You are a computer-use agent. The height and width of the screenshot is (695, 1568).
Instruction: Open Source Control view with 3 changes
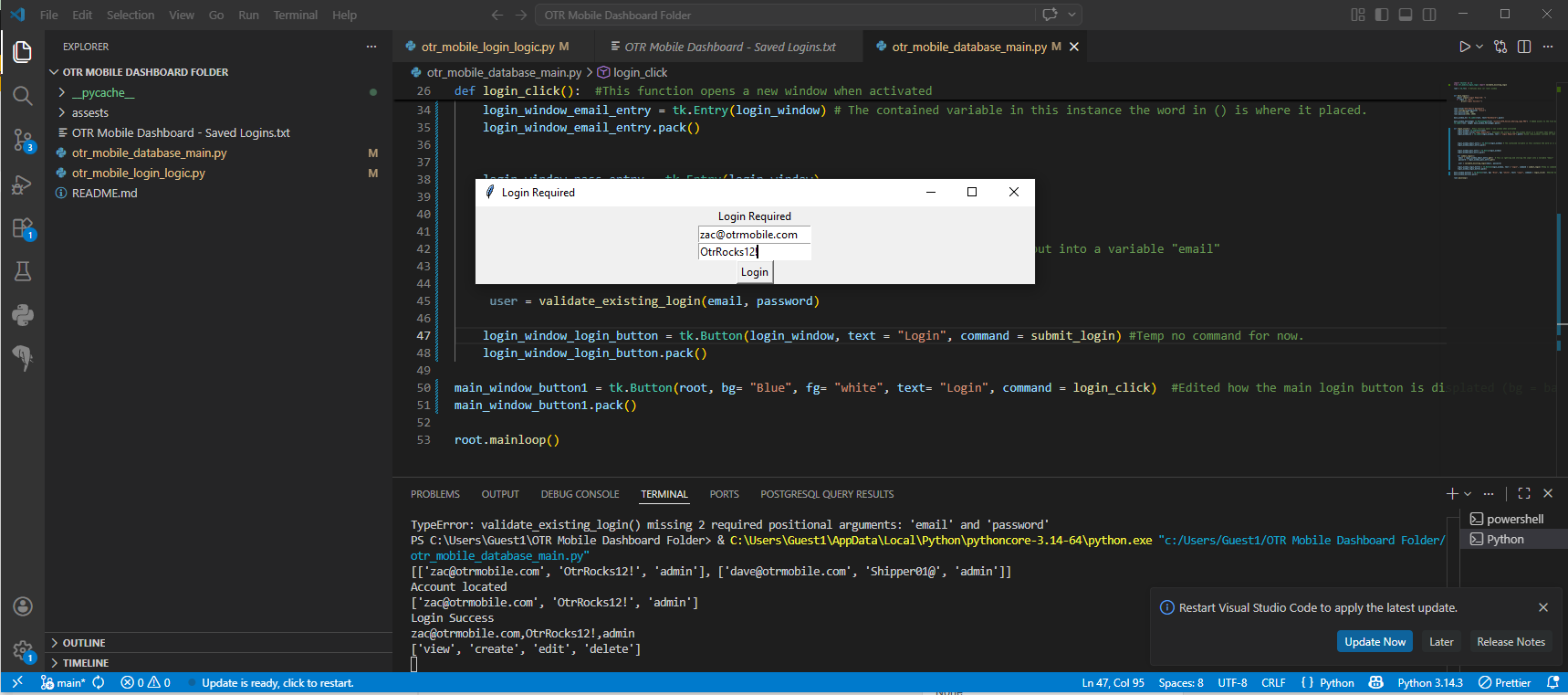(x=23, y=140)
